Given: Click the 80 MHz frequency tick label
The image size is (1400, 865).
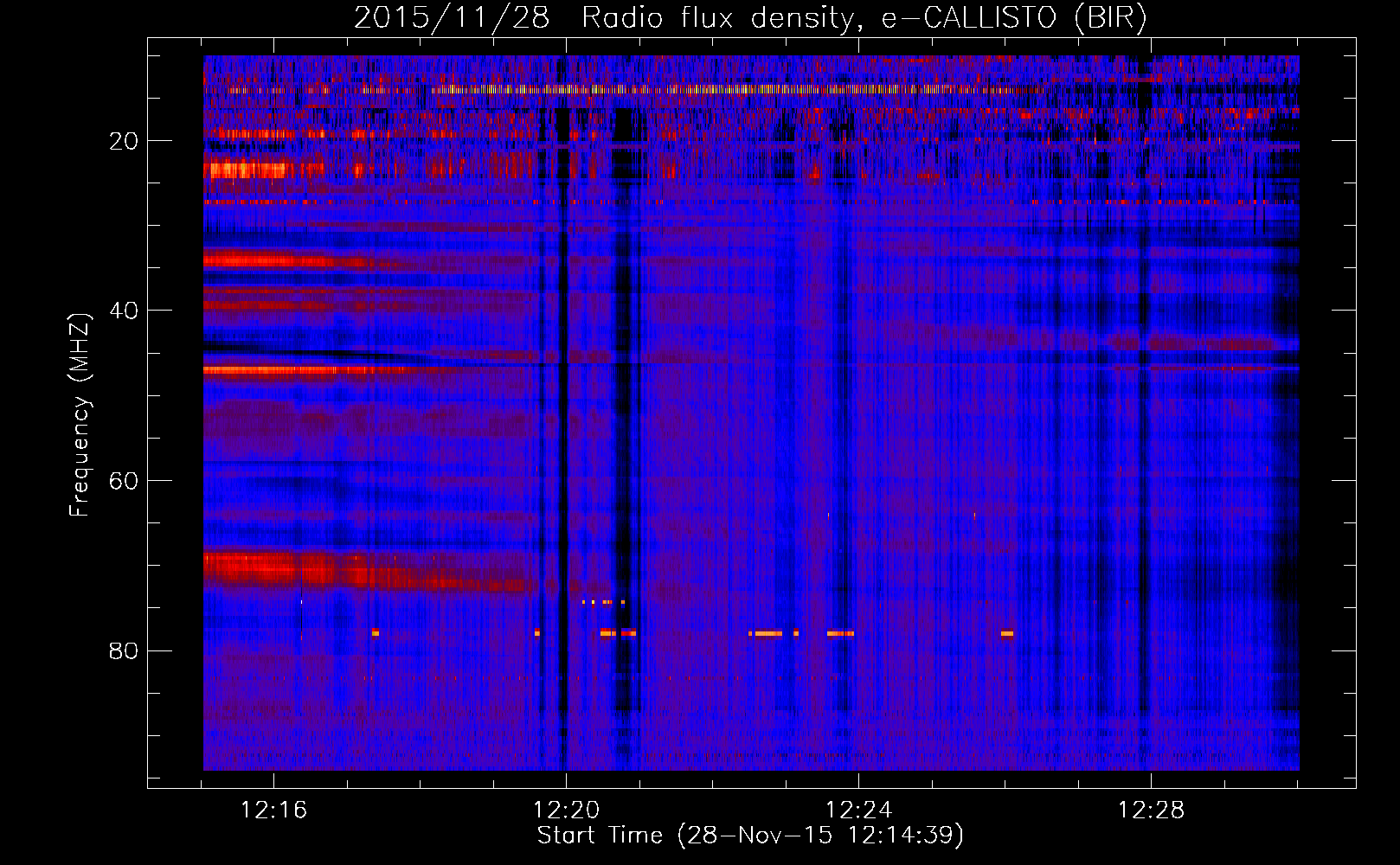Looking at the screenshot, I should point(124,650).
